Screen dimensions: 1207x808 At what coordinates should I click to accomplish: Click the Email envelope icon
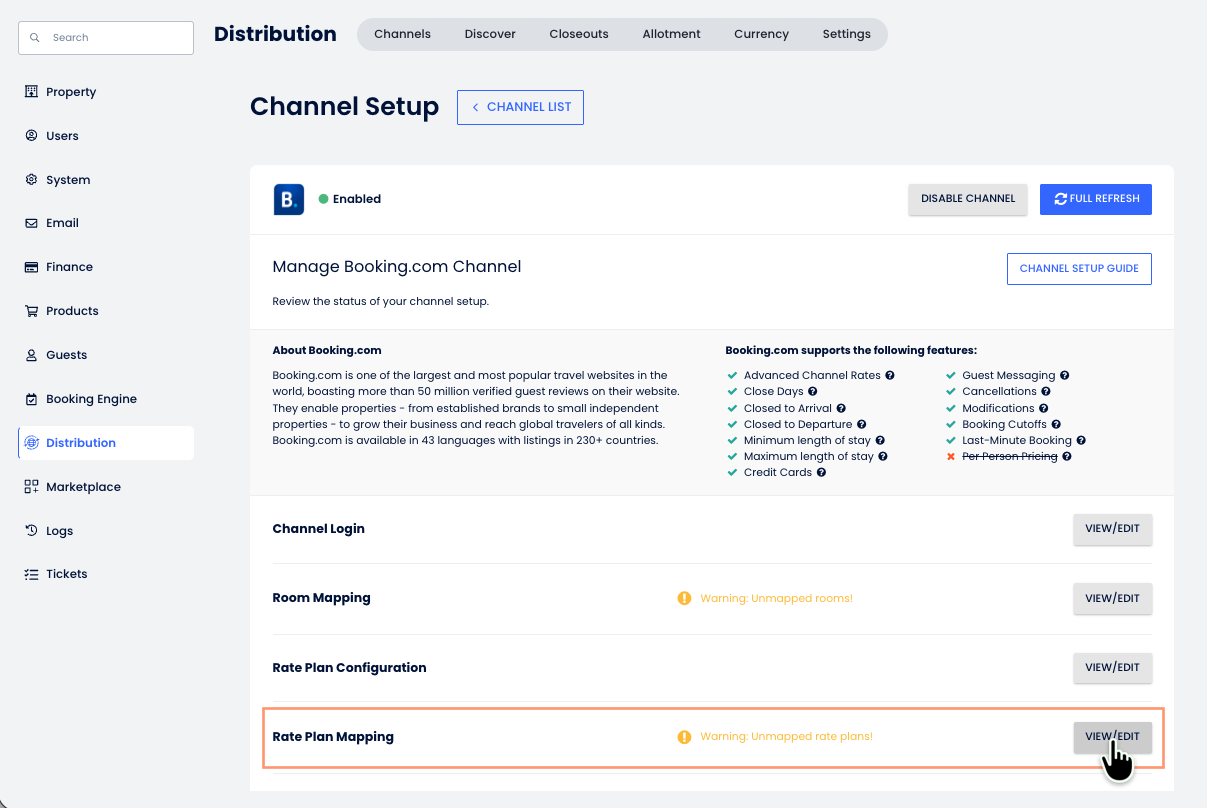pyautogui.click(x=31, y=223)
